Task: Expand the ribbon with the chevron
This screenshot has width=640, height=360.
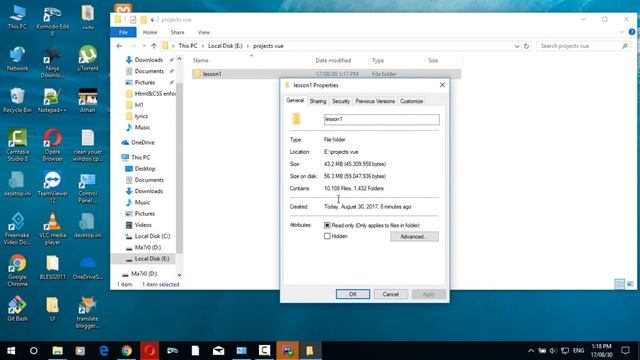Action: [x=621, y=32]
